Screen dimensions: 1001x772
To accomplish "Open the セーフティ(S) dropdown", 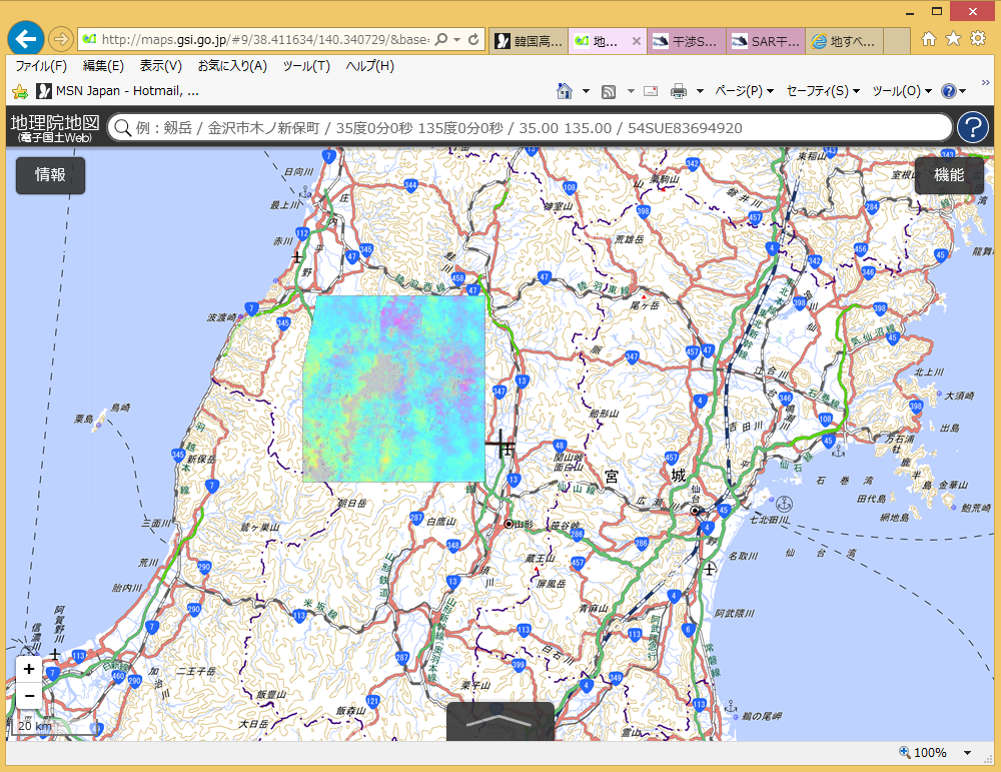I will pos(823,91).
